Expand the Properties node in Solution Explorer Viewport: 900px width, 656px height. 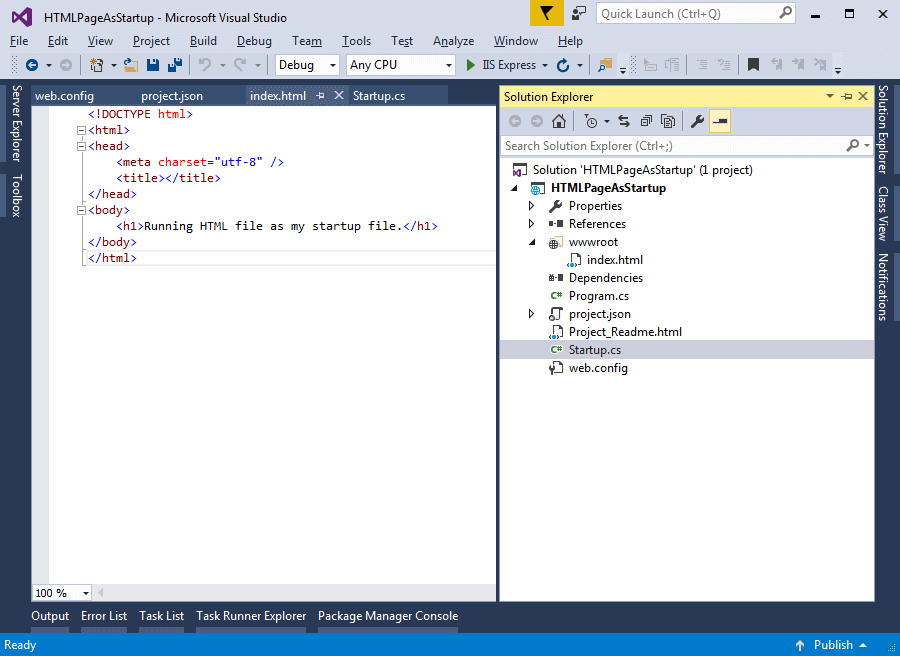[531, 205]
